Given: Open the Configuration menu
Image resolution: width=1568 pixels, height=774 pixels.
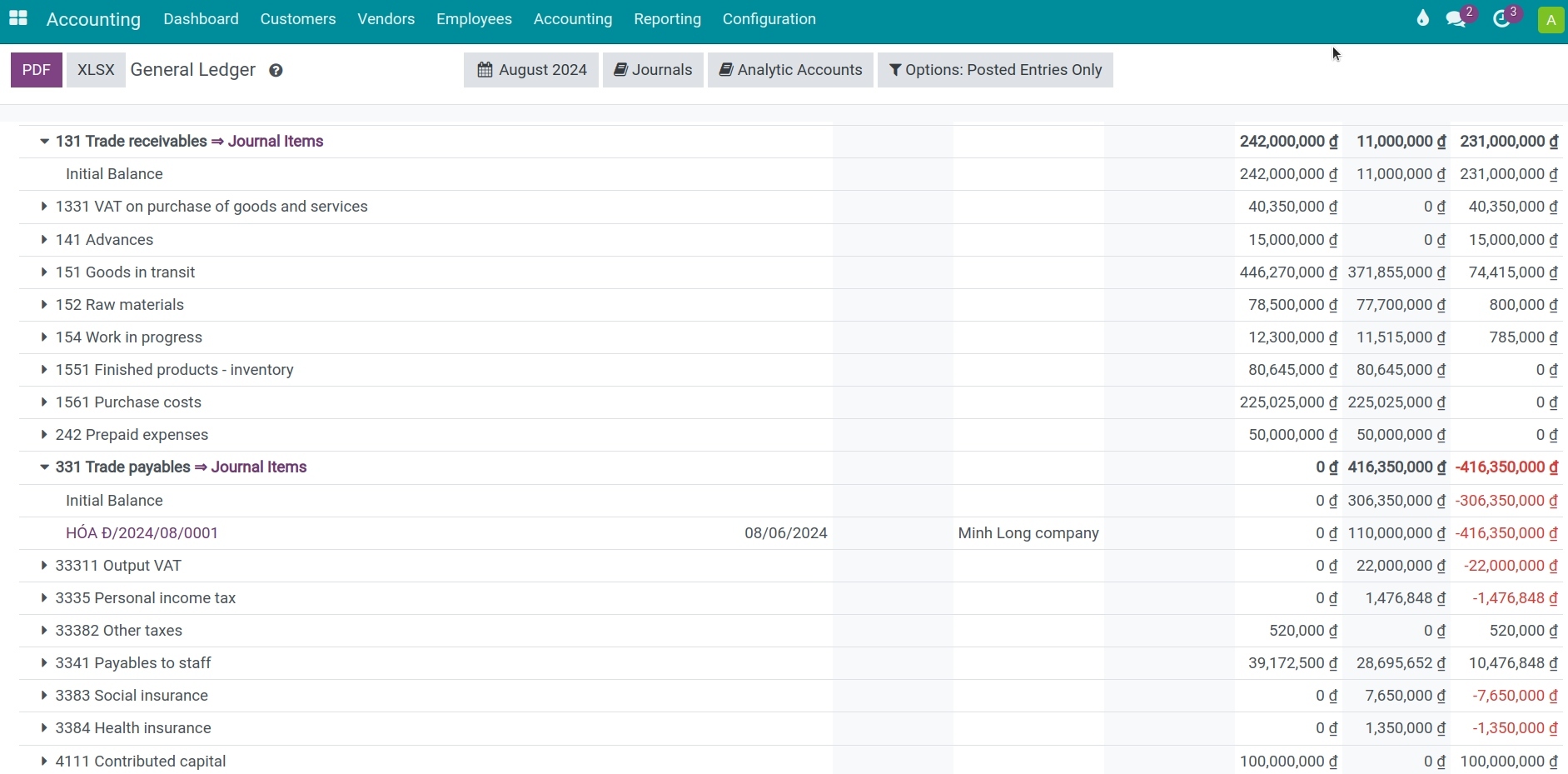Looking at the screenshot, I should 769,19.
